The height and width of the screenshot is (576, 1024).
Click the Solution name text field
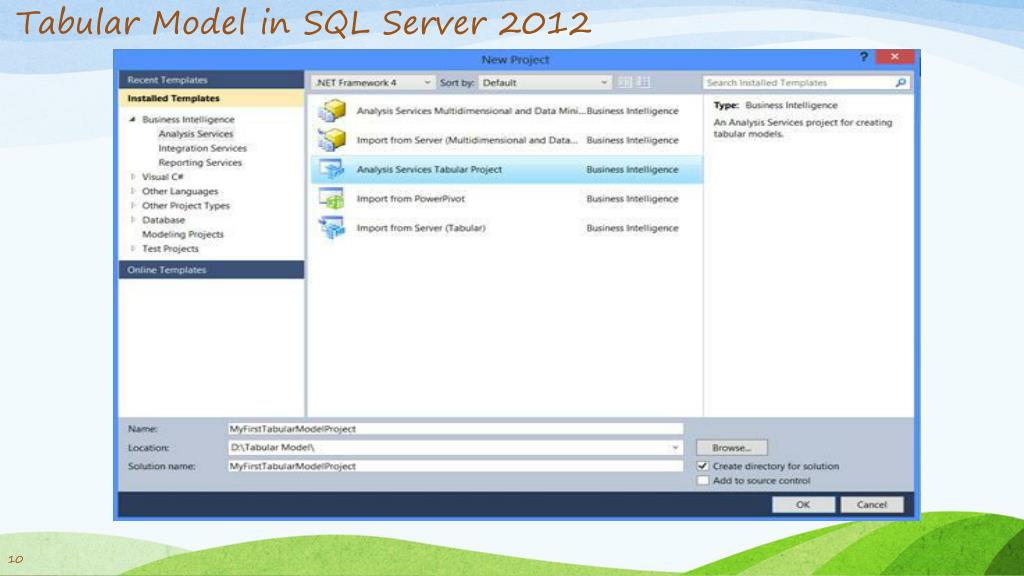(455, 466)
